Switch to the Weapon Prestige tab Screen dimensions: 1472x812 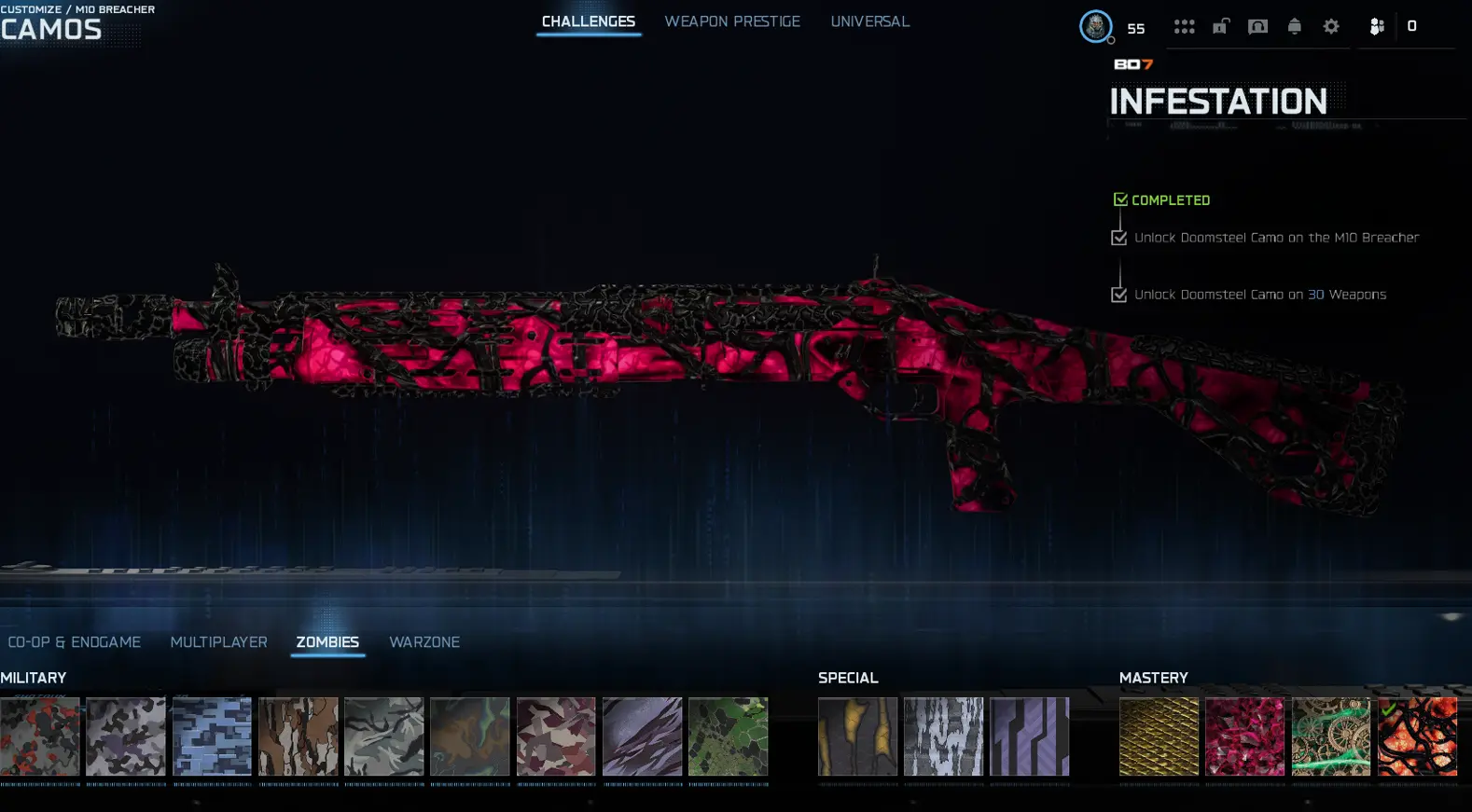[x=732, y=21]
